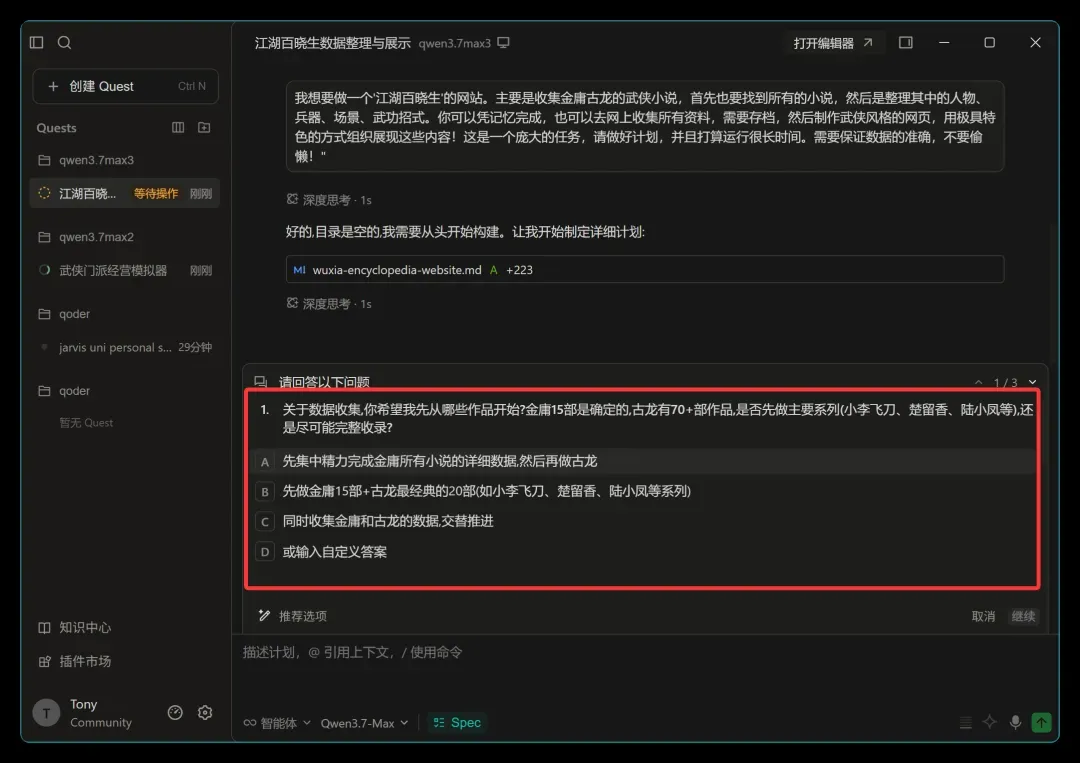
Task: Click the Quests column layout icon
Action: (178, 127)
